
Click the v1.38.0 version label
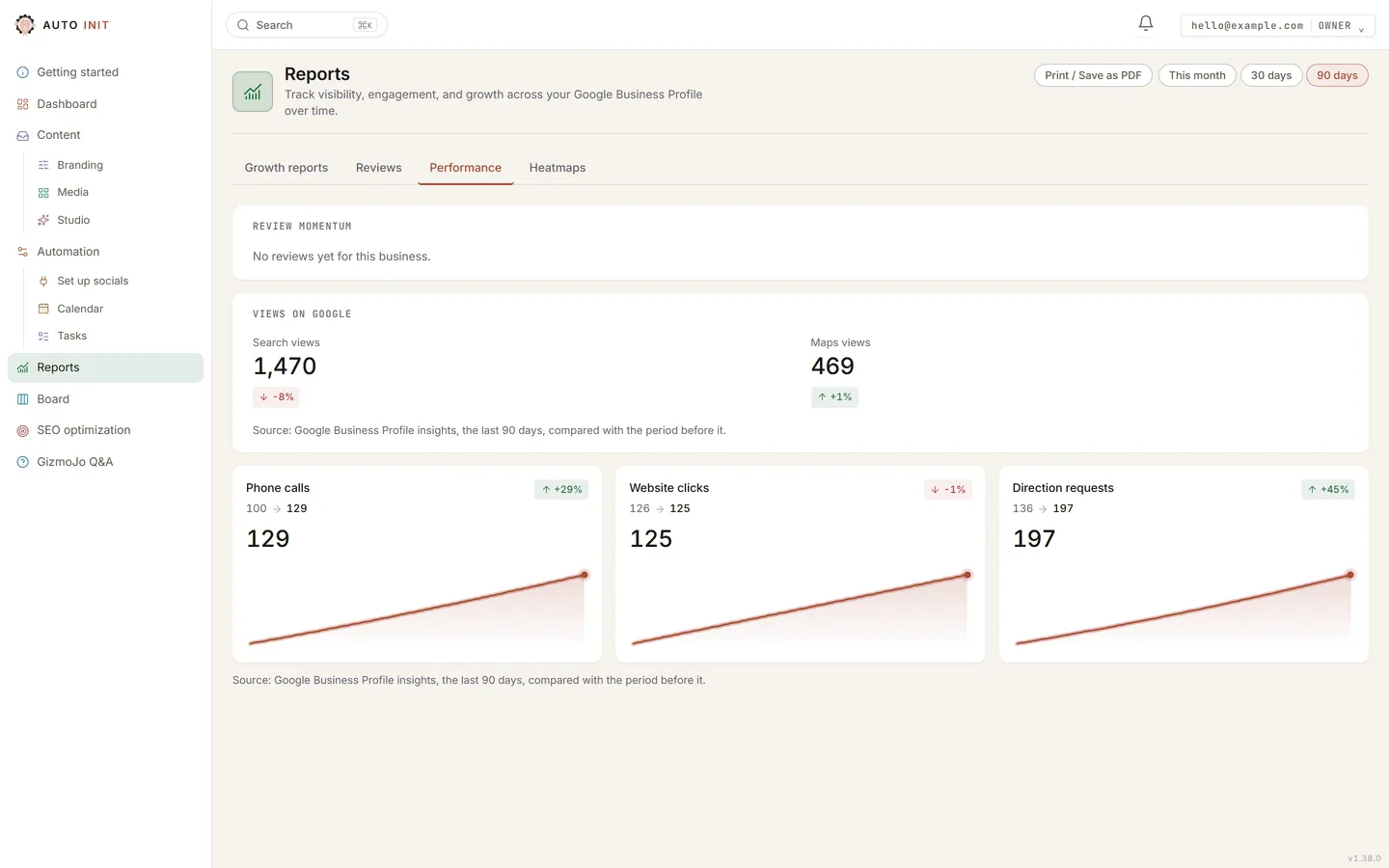pos(1364,858)
